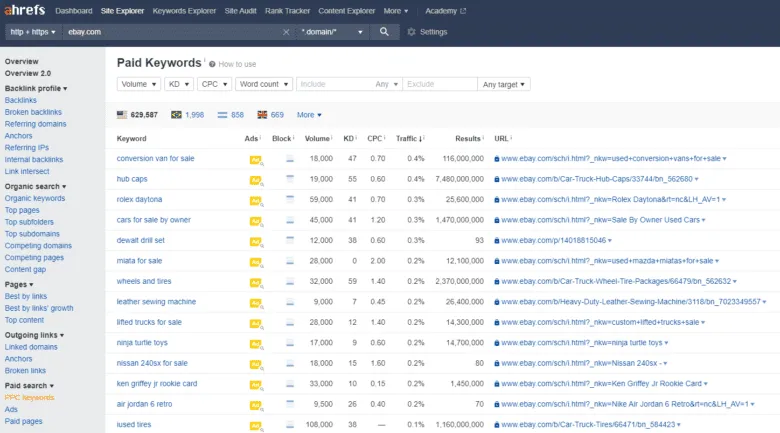The width and height of the screenshot is (780, 433).
Task: Select the Brazil flag 1,998 keywords
Action: (x=188, y=115)
